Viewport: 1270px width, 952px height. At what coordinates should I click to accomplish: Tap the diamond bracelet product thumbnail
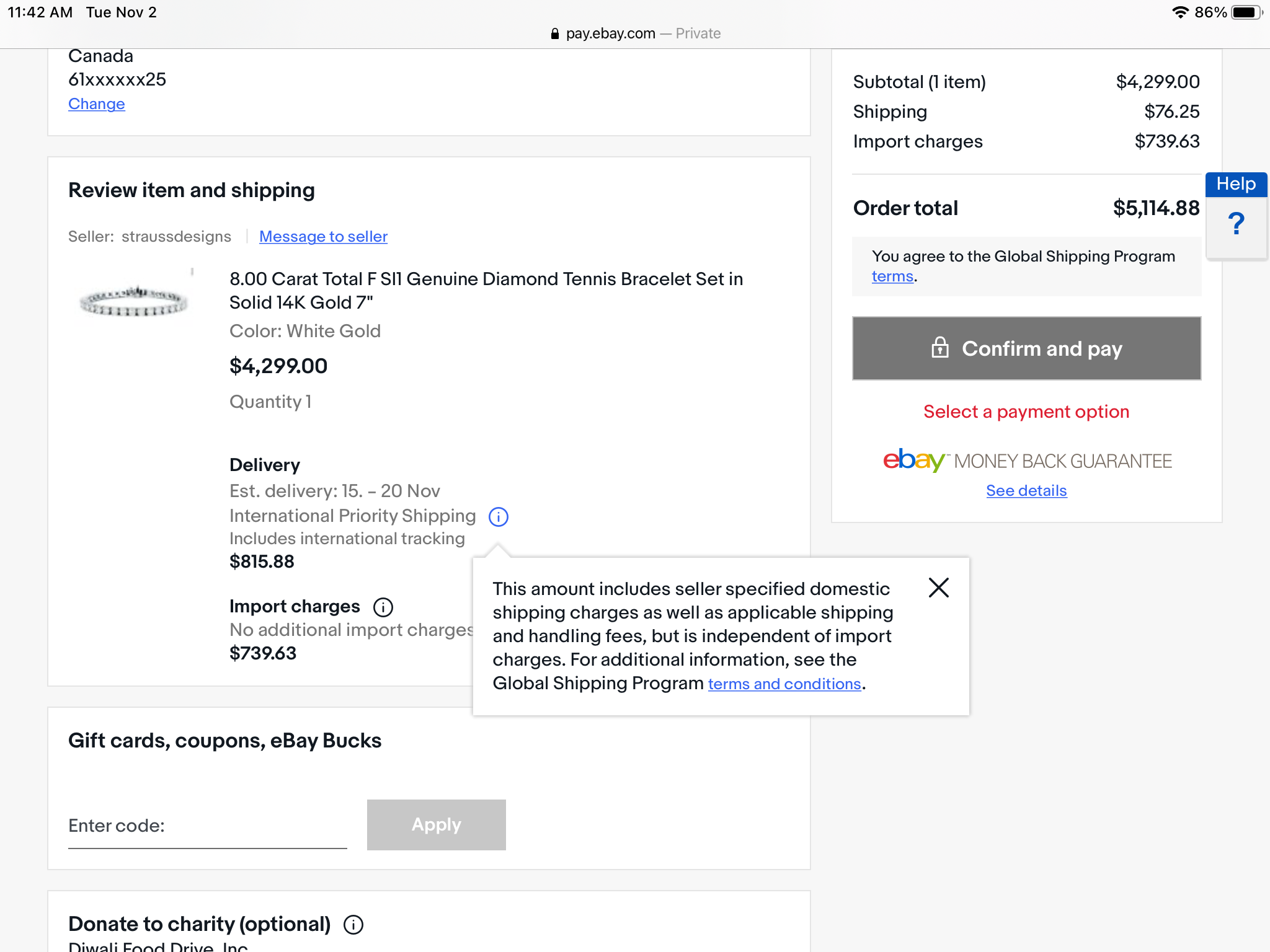click(133, 302)
